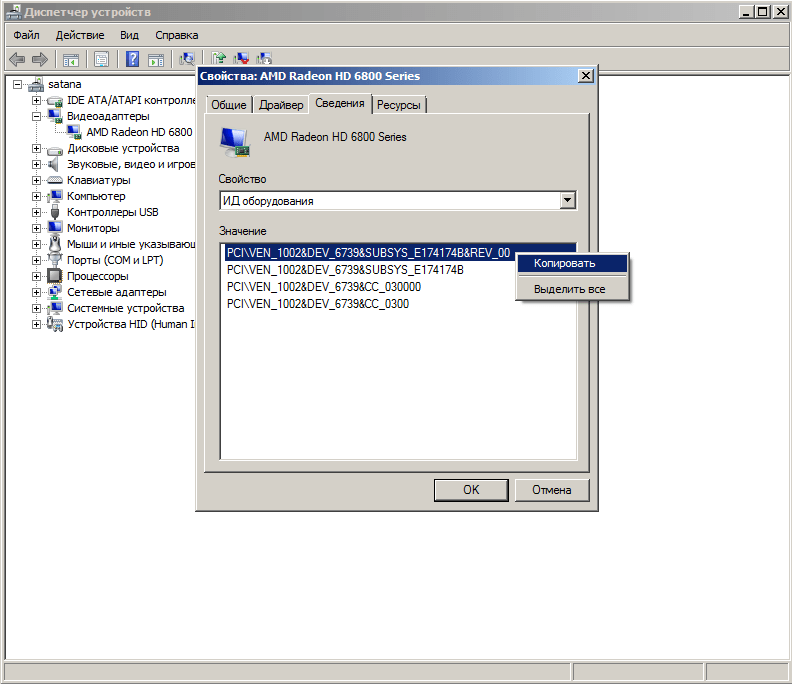Close the Свойства dialog with X
This screenshot has width=792, height=684.
[585, 76]
